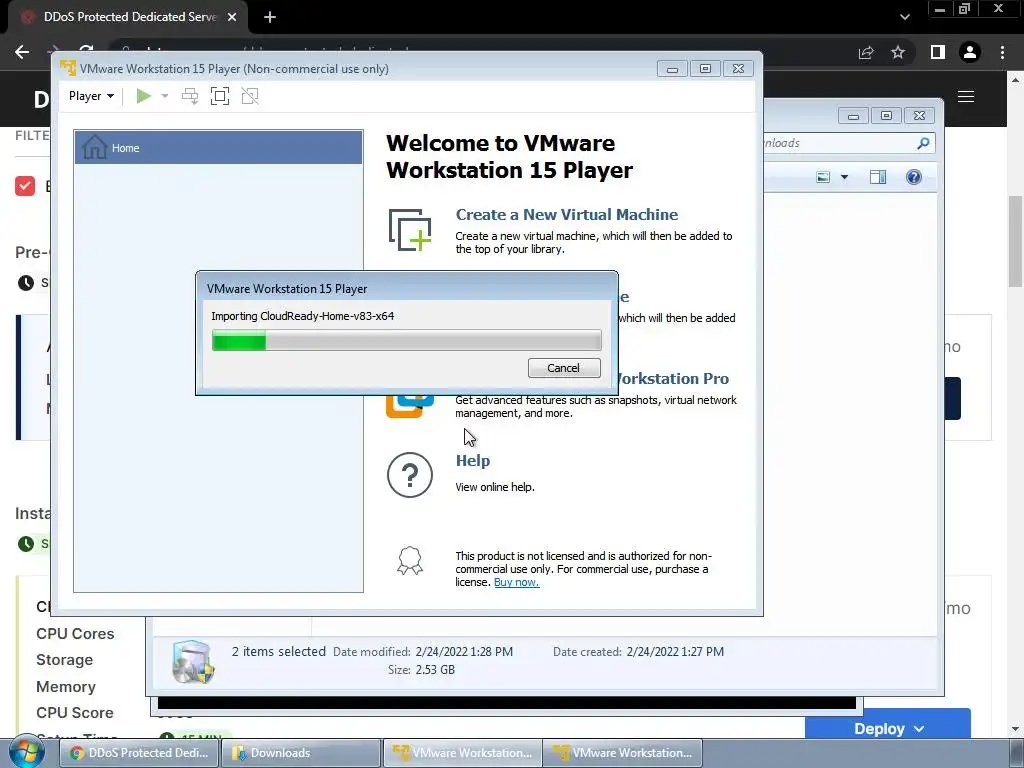The image size is (1024, 768).
Task: Click Send Ctrl+Alt+Del toolbar icon
Action: (190, 96)
